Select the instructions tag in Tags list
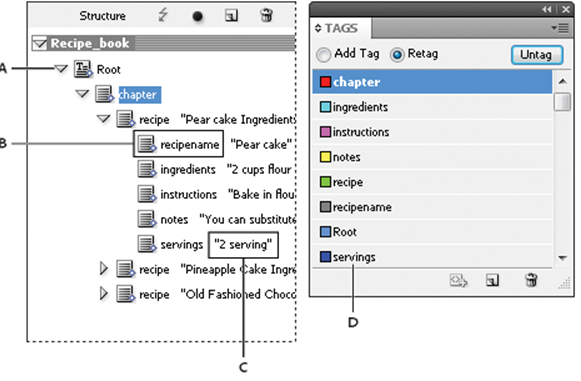The height and width of the screenshot is (381, 581). coord(432,132)
